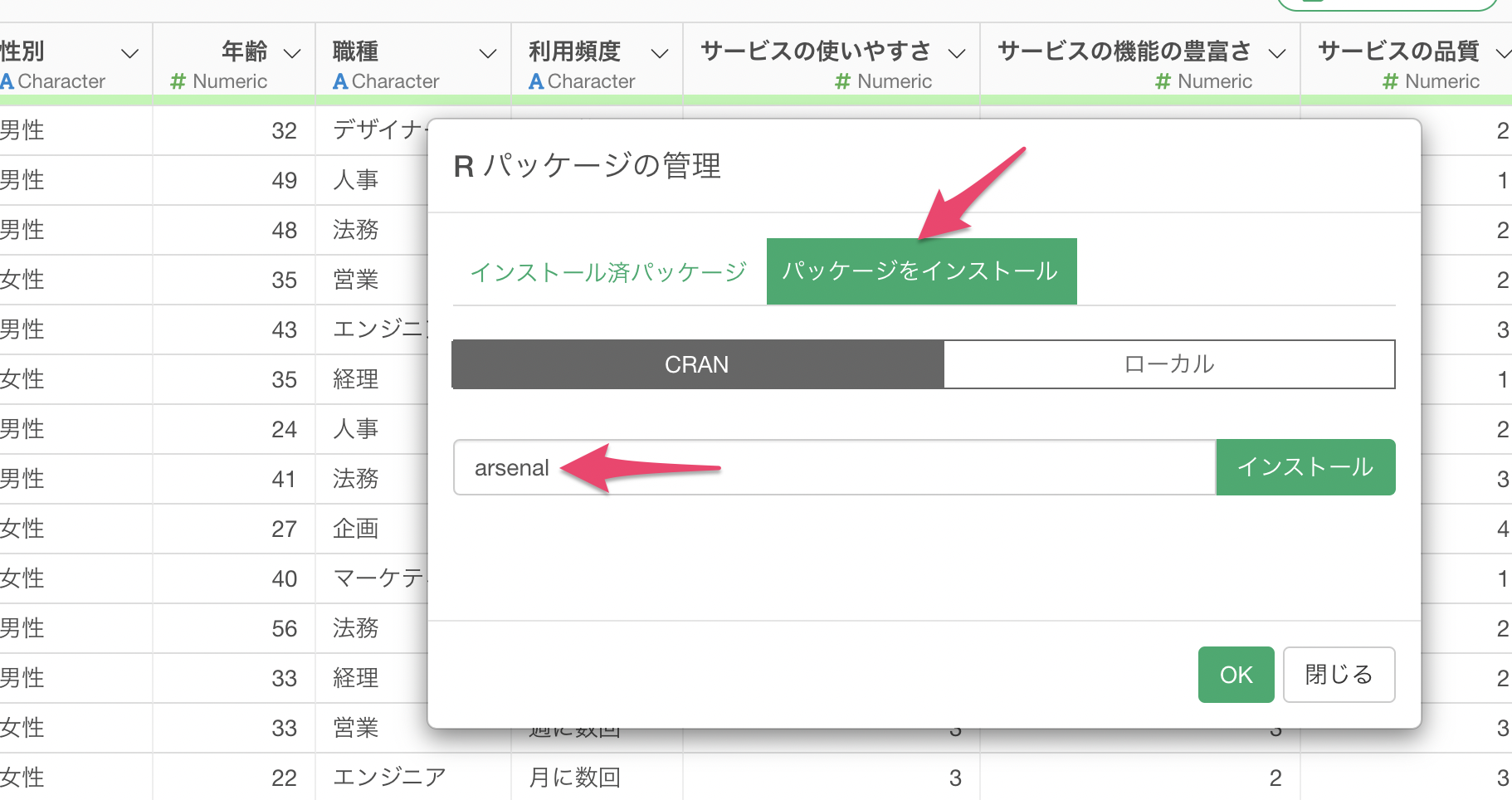Open the 性別 column dropdown menu
This screenshot has width=1512, height=800.
click(129, 53)
